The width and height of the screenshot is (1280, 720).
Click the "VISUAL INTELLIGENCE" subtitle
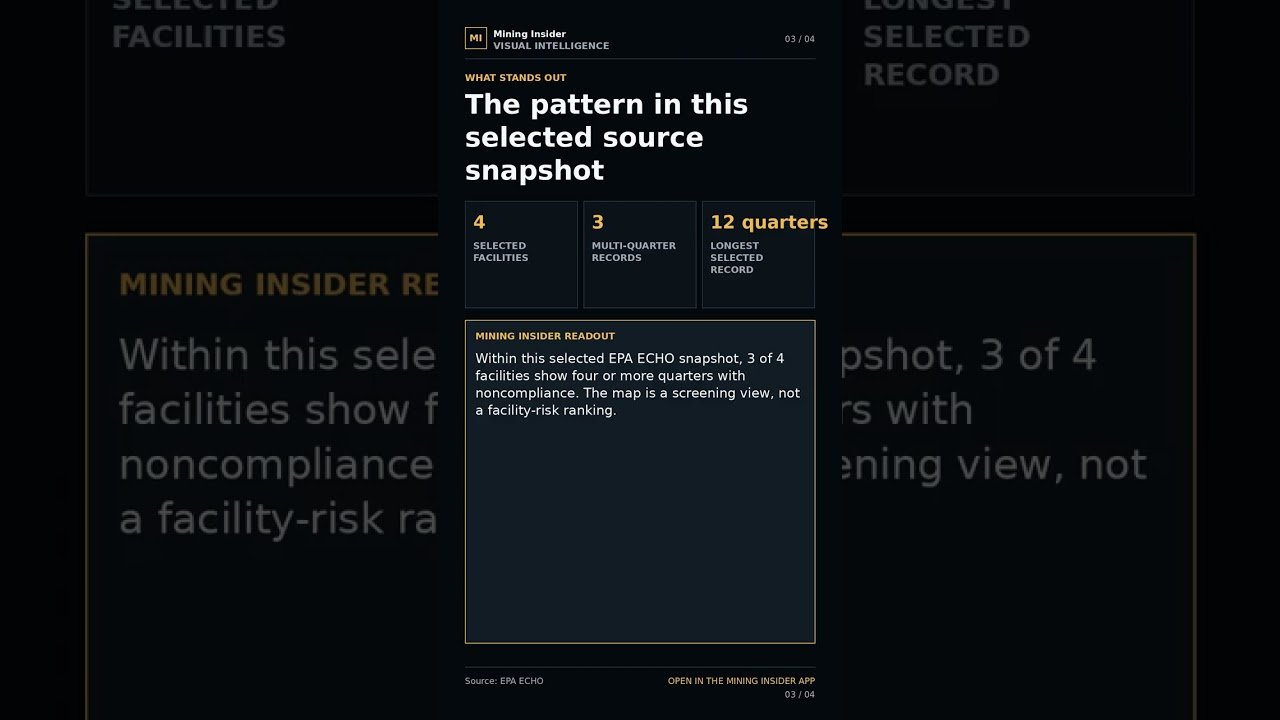[551, 46]
